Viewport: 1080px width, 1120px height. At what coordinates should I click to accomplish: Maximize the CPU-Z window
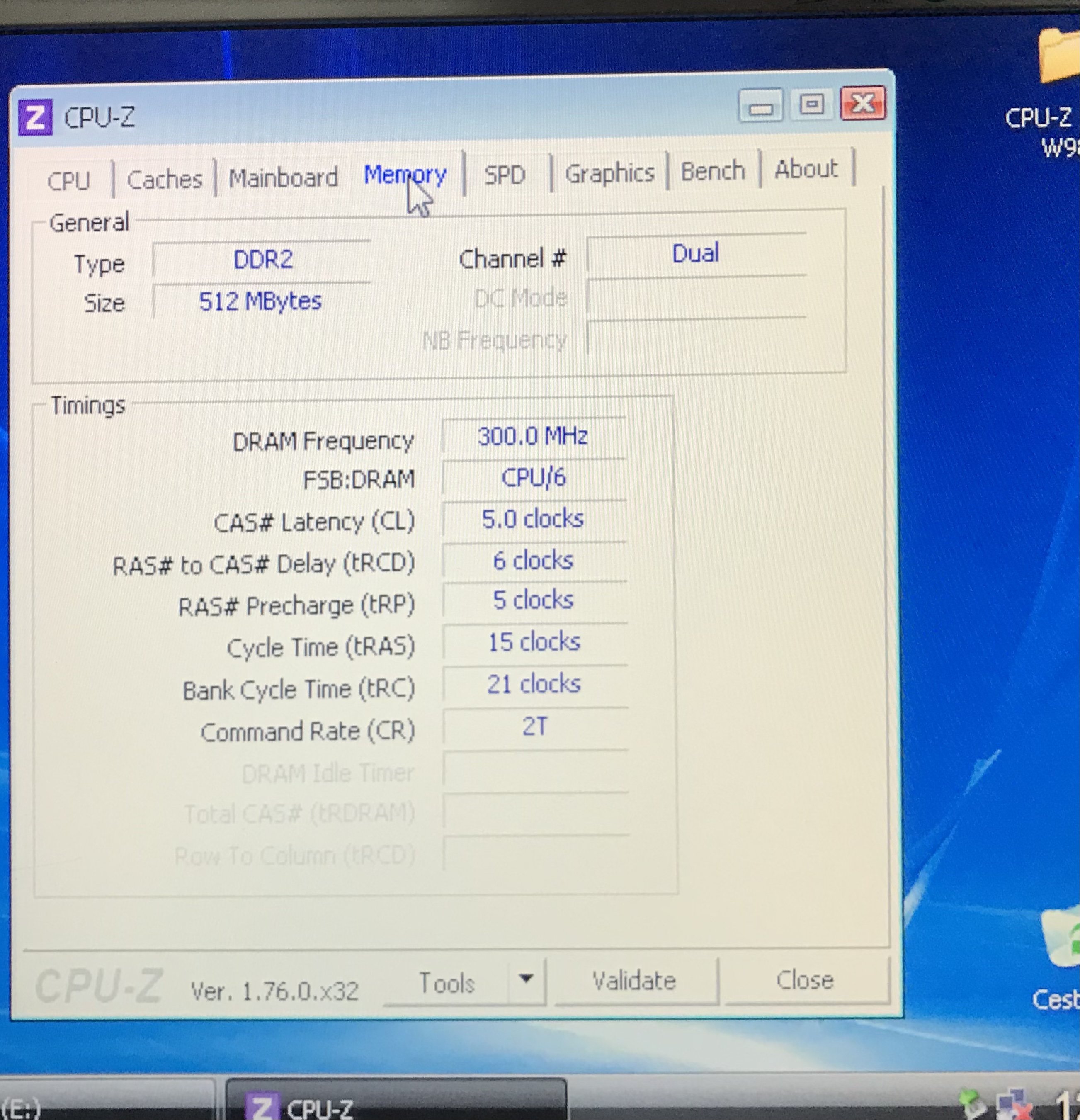(811, 104)
